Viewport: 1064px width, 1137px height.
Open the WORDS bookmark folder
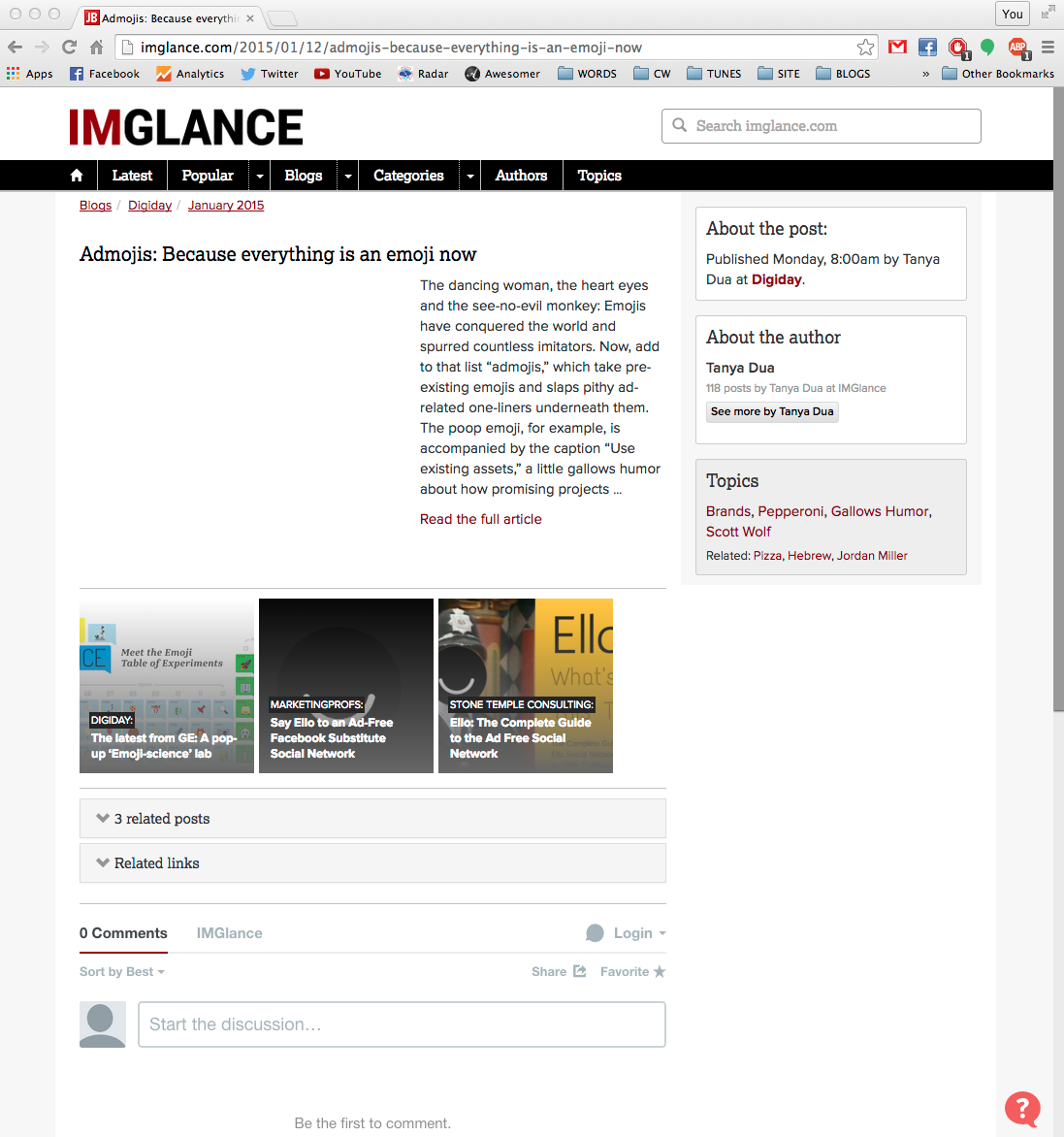pos(587,74)
